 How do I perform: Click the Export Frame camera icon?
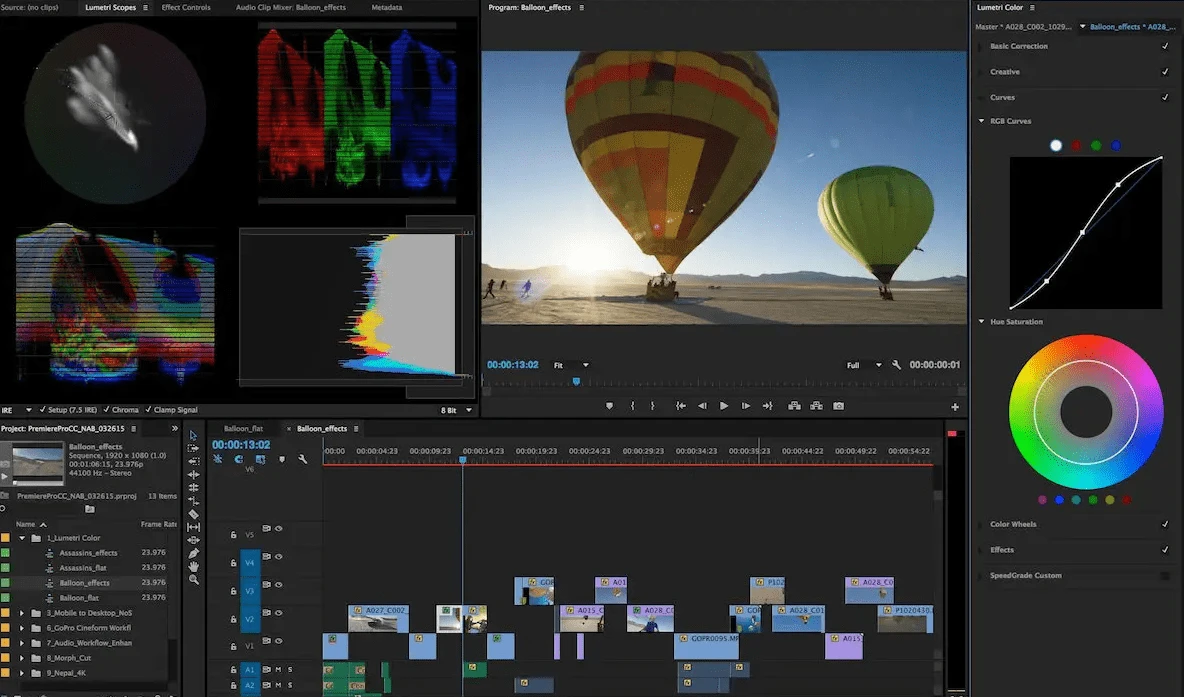838,406
